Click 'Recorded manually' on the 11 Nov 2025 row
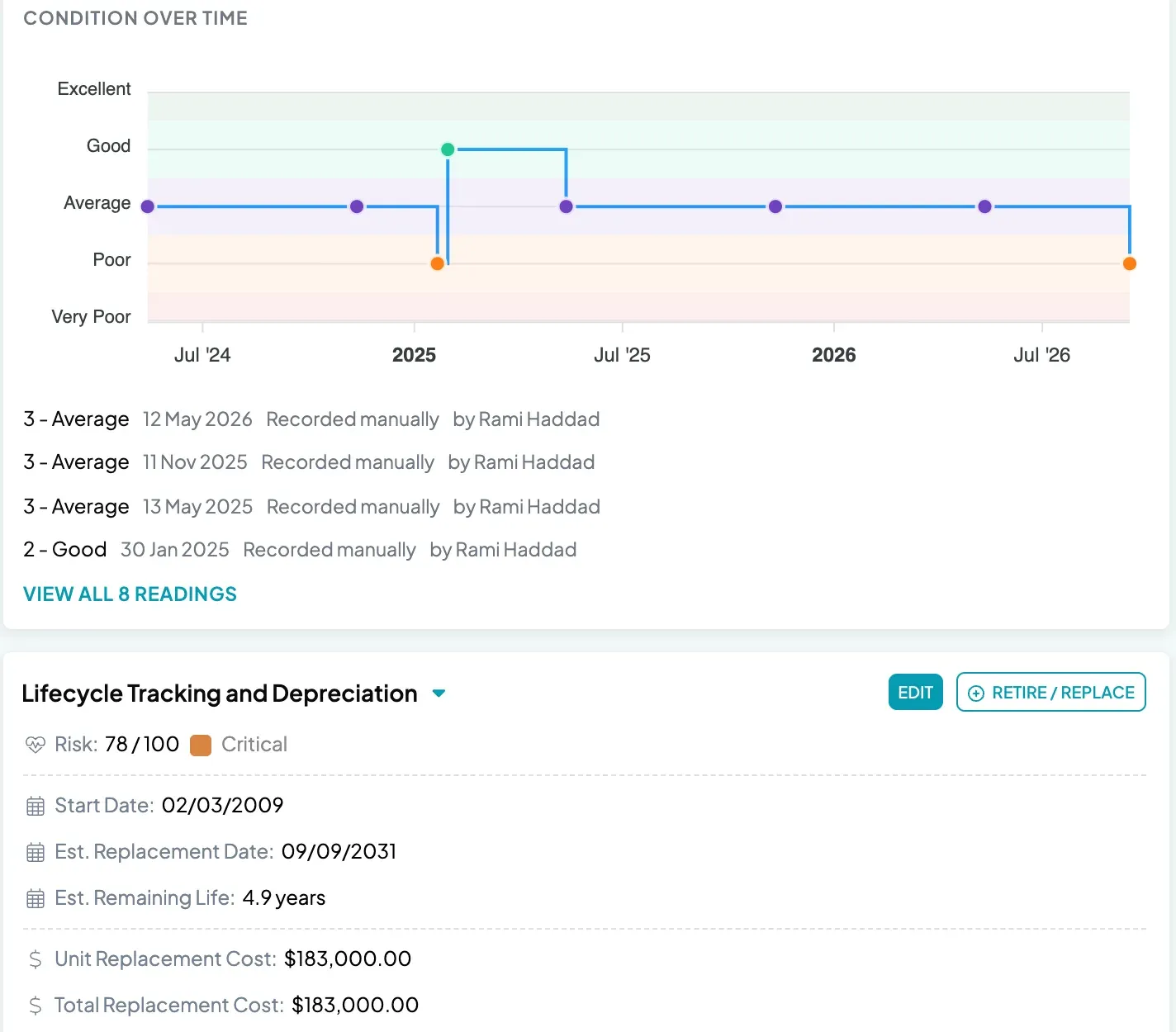The height and width of the screenshot is (1032, 1176). 348,462
